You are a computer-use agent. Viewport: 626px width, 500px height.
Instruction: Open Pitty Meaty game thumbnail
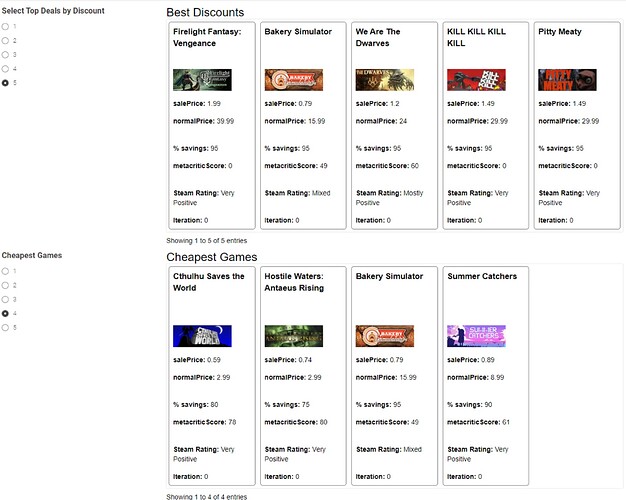coord(567,80)
